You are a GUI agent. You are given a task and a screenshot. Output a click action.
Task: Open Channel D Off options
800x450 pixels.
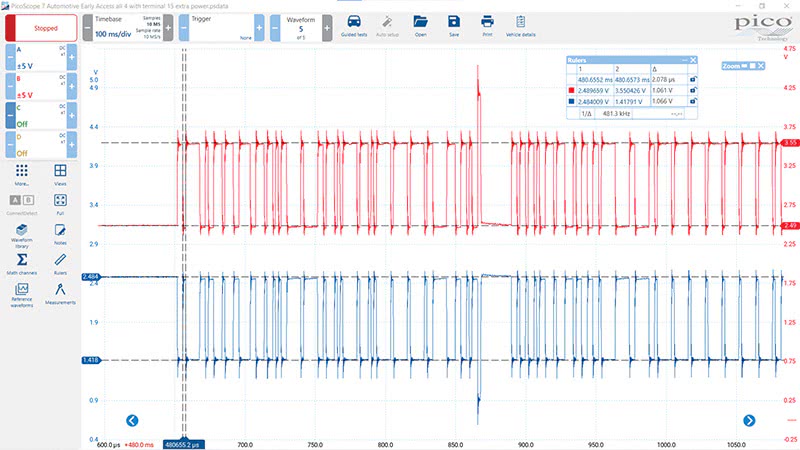pos(41,144)
